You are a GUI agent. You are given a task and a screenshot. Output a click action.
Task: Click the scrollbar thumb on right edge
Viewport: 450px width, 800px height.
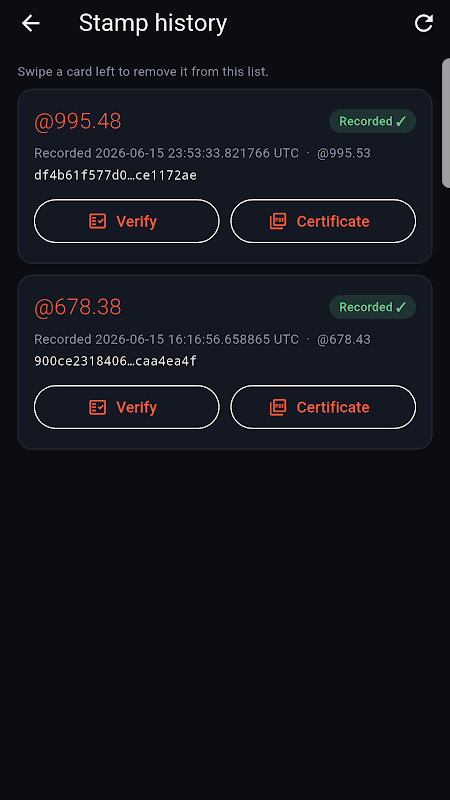(446, 123)
